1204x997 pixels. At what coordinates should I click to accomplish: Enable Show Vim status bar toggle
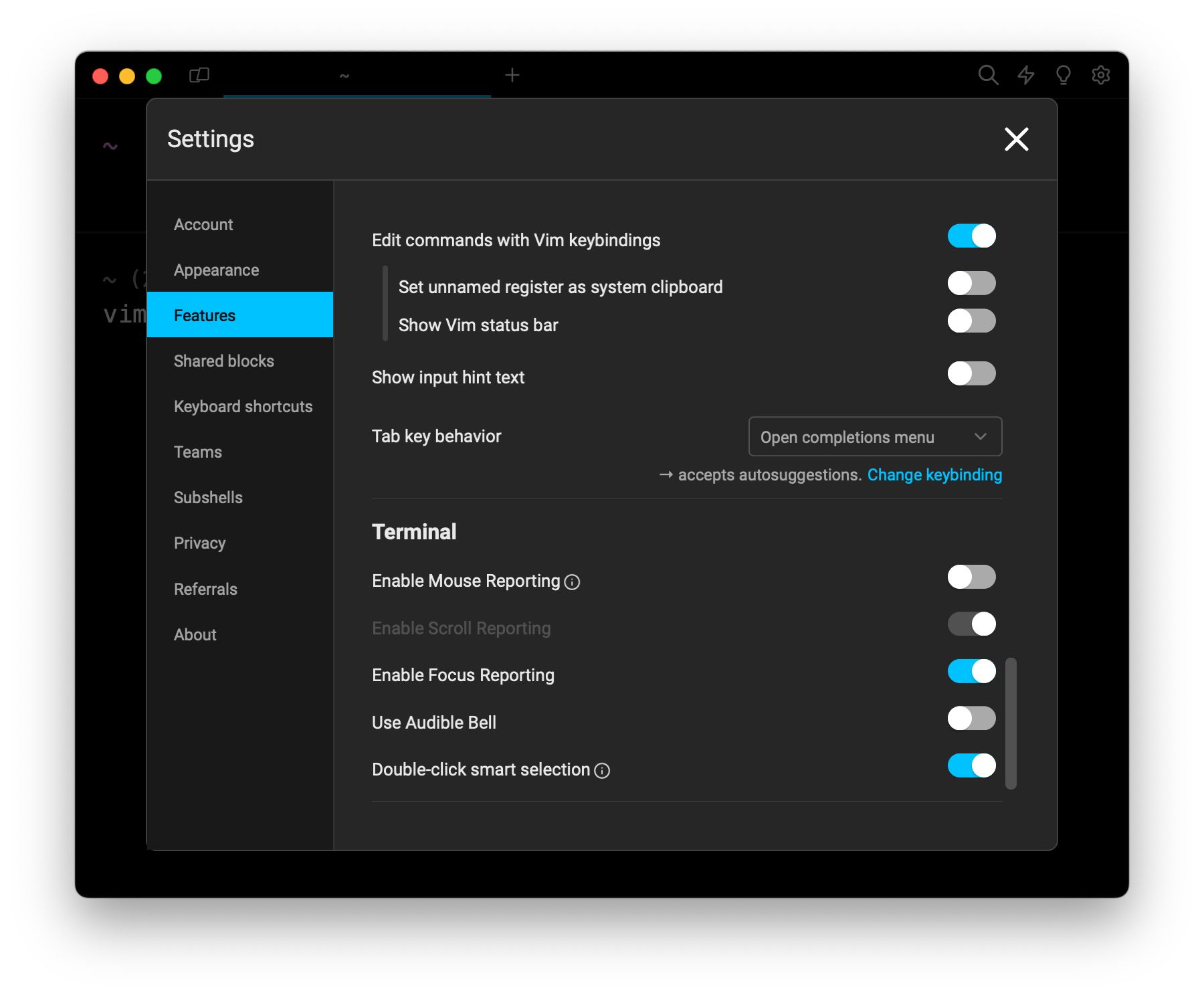click(971, 321)
